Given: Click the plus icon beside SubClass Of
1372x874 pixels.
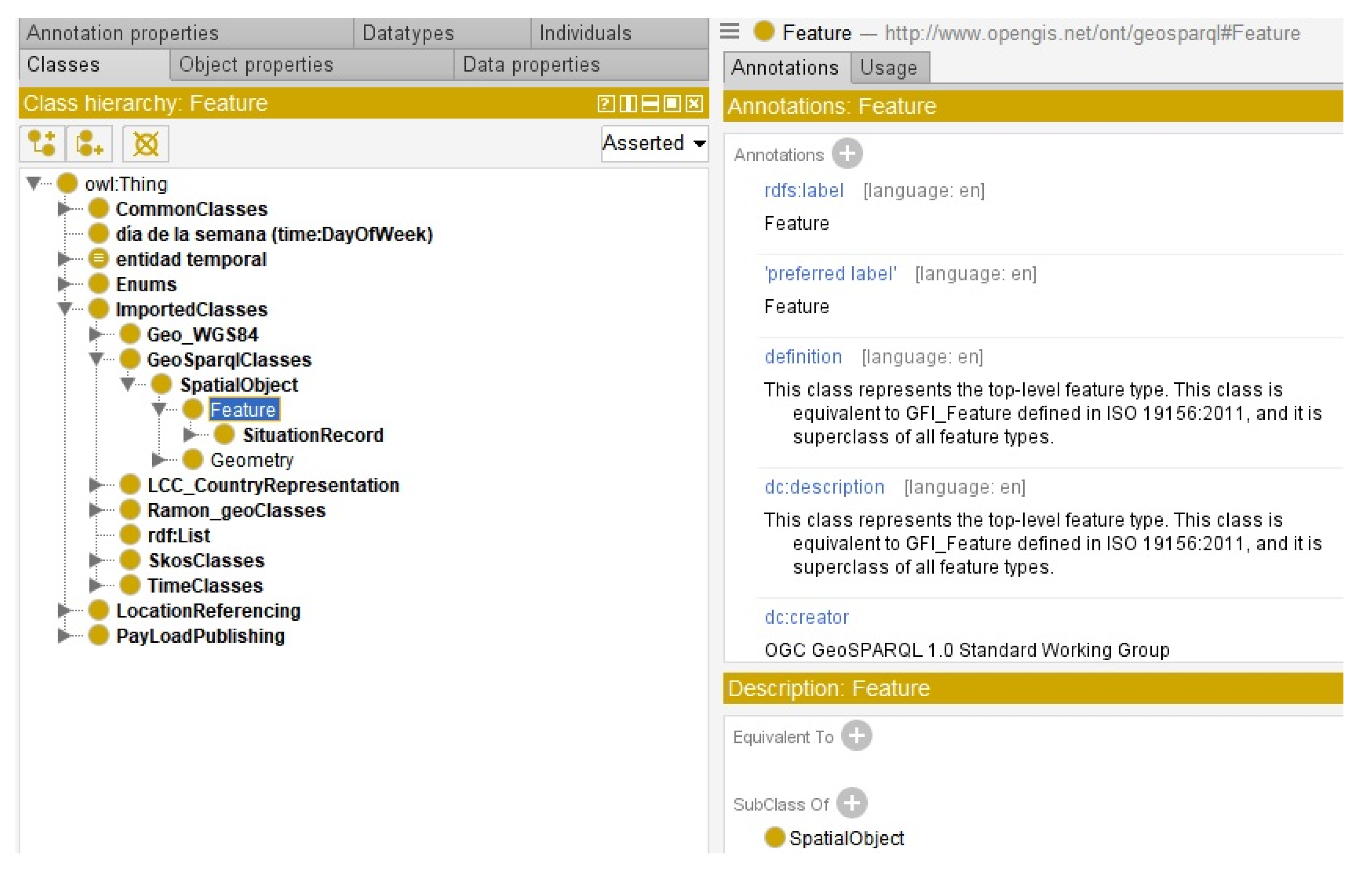Looking at the screenshot, I should (852, 803).
